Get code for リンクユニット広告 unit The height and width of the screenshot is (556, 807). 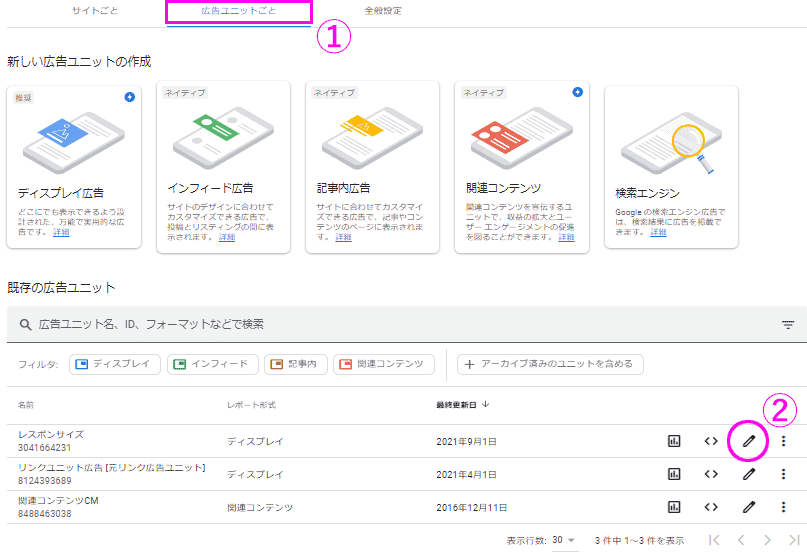tap(711, 474)
